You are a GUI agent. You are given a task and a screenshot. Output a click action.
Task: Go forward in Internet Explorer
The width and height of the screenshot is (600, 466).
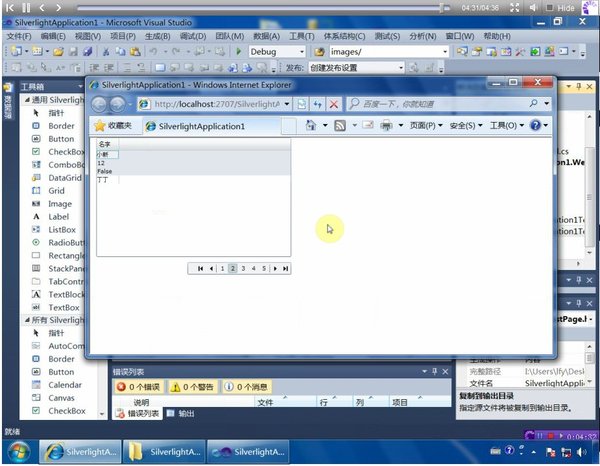tap(117, 104)
